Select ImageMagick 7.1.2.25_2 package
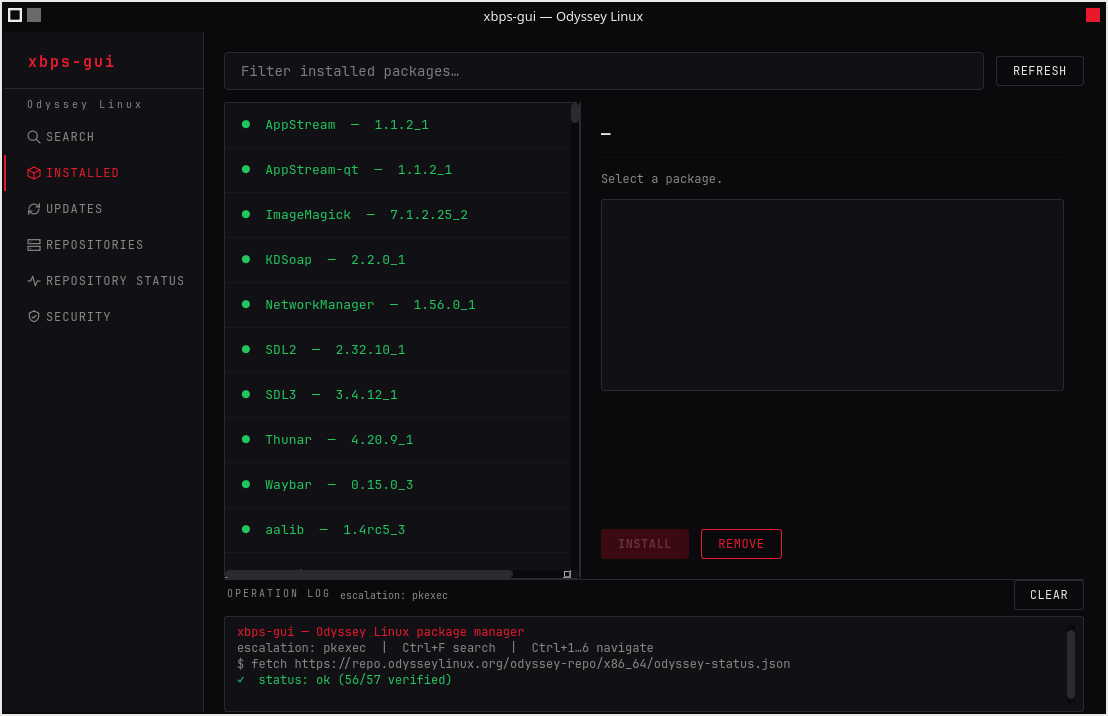Image resolution: width=1108 pixels, height=716 pixels. tap(398, 215)
